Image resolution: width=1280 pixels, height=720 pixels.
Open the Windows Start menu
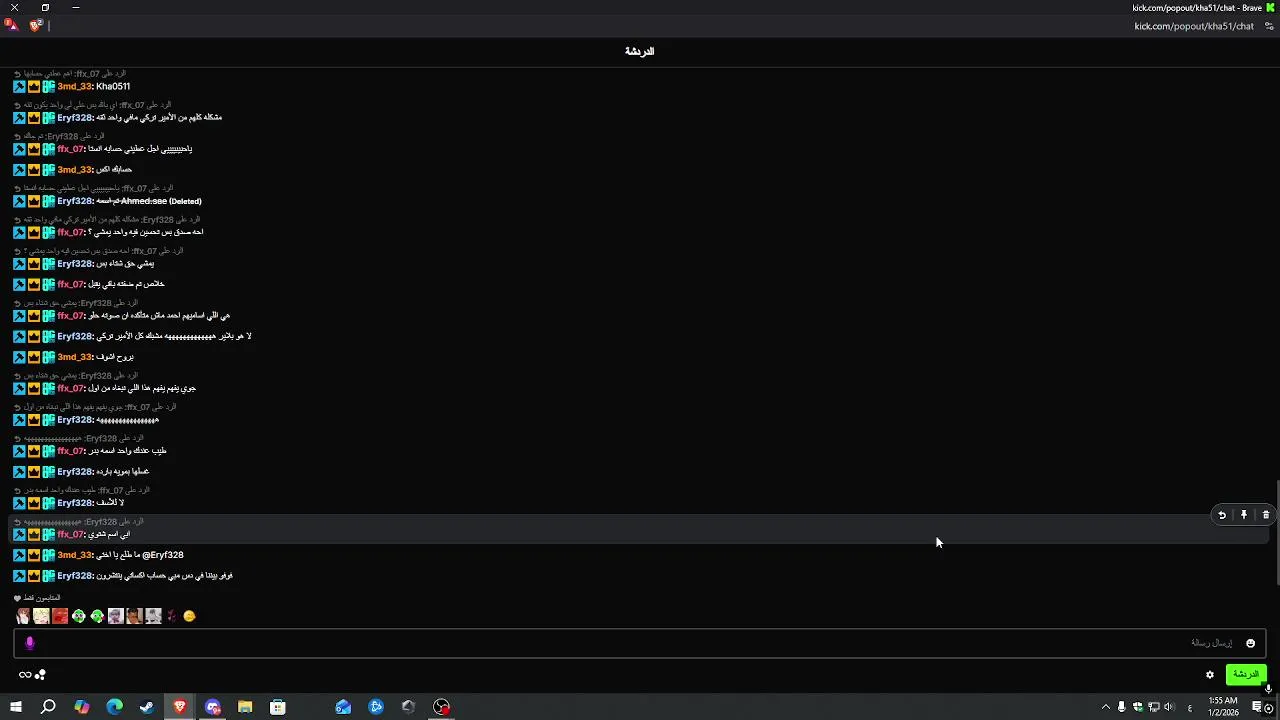[16, 707]
